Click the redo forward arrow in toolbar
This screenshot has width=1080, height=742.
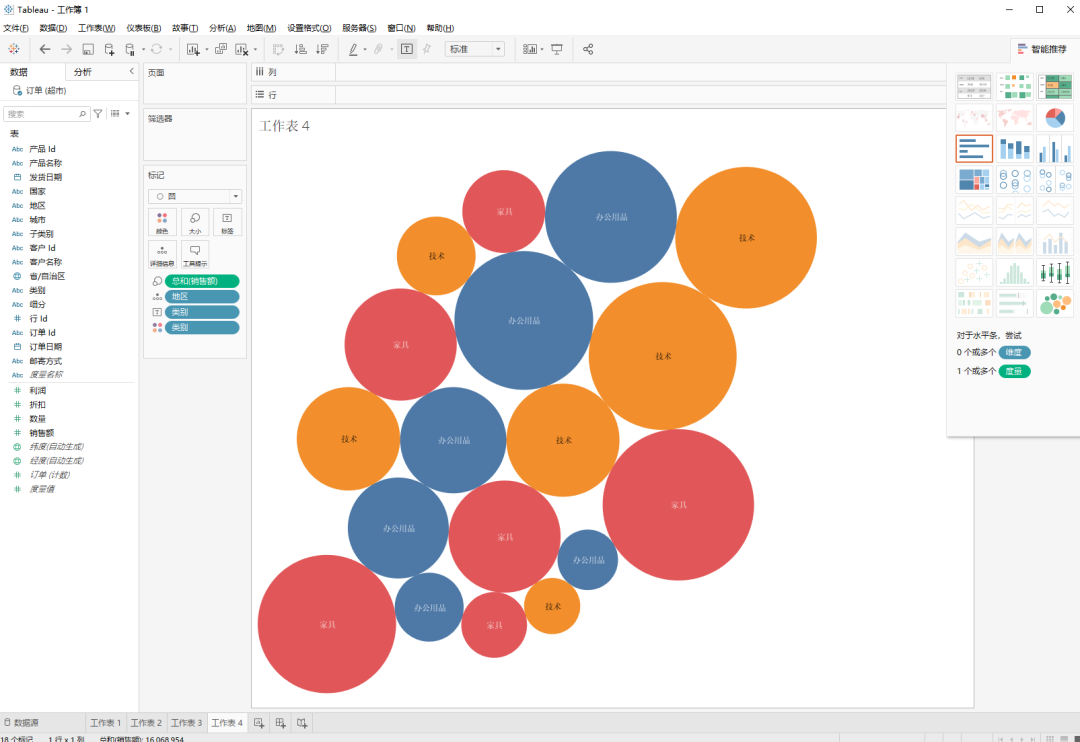tap(66, 49)
